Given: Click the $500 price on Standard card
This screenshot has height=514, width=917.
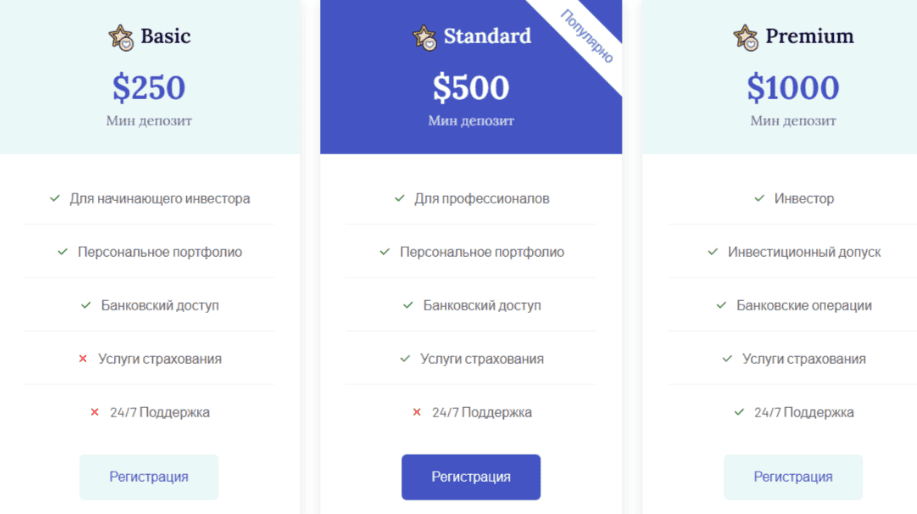Looking at the screenshot, I should (471, 88).
